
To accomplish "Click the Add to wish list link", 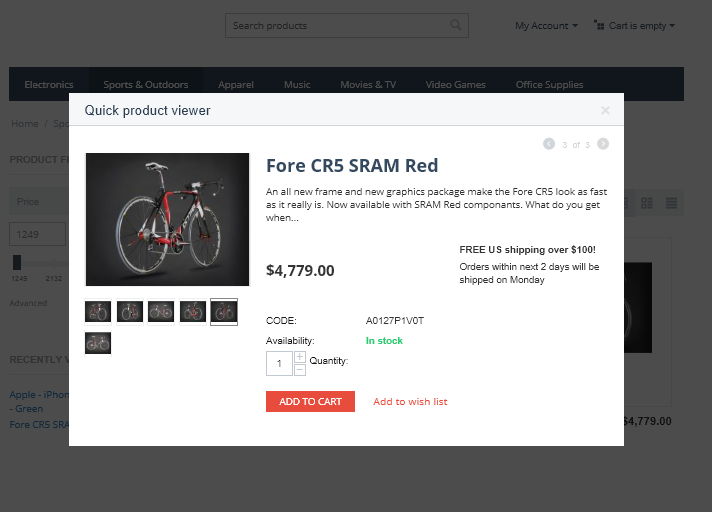I will pyautogui.click(x=410, y=402).
